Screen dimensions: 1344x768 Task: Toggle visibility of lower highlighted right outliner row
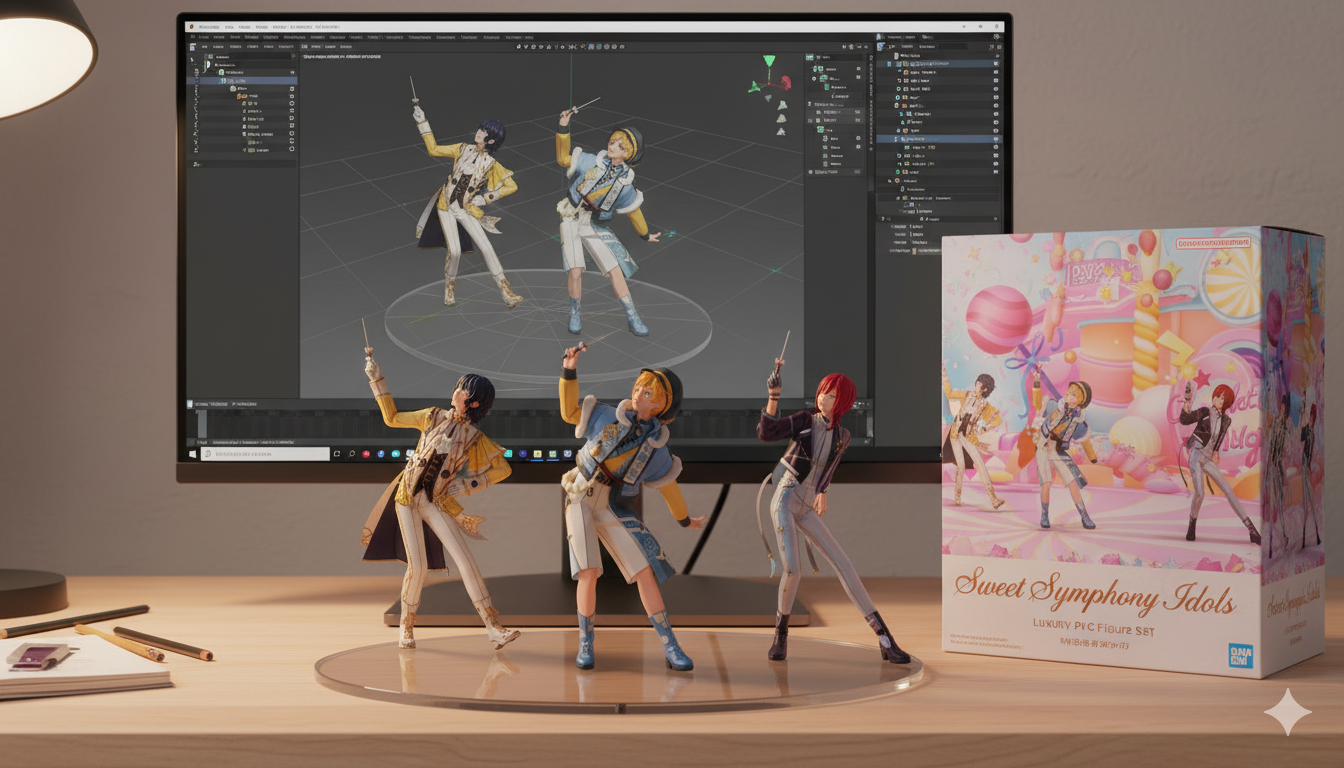[995, 139]
